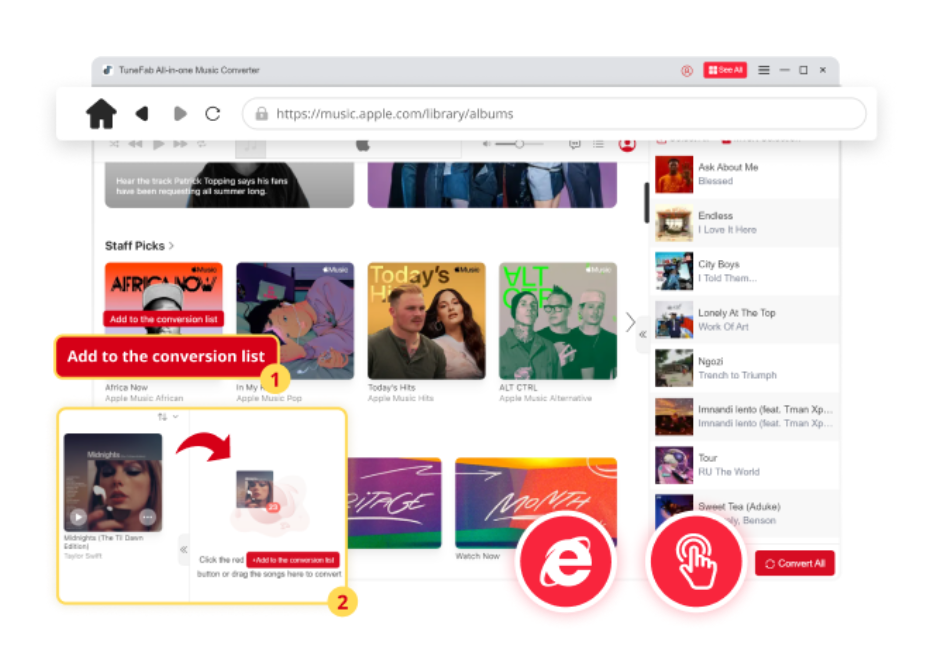
Task: Select Lonely At The Top song row
Action: pyautogui.click(x=745, y=320)
